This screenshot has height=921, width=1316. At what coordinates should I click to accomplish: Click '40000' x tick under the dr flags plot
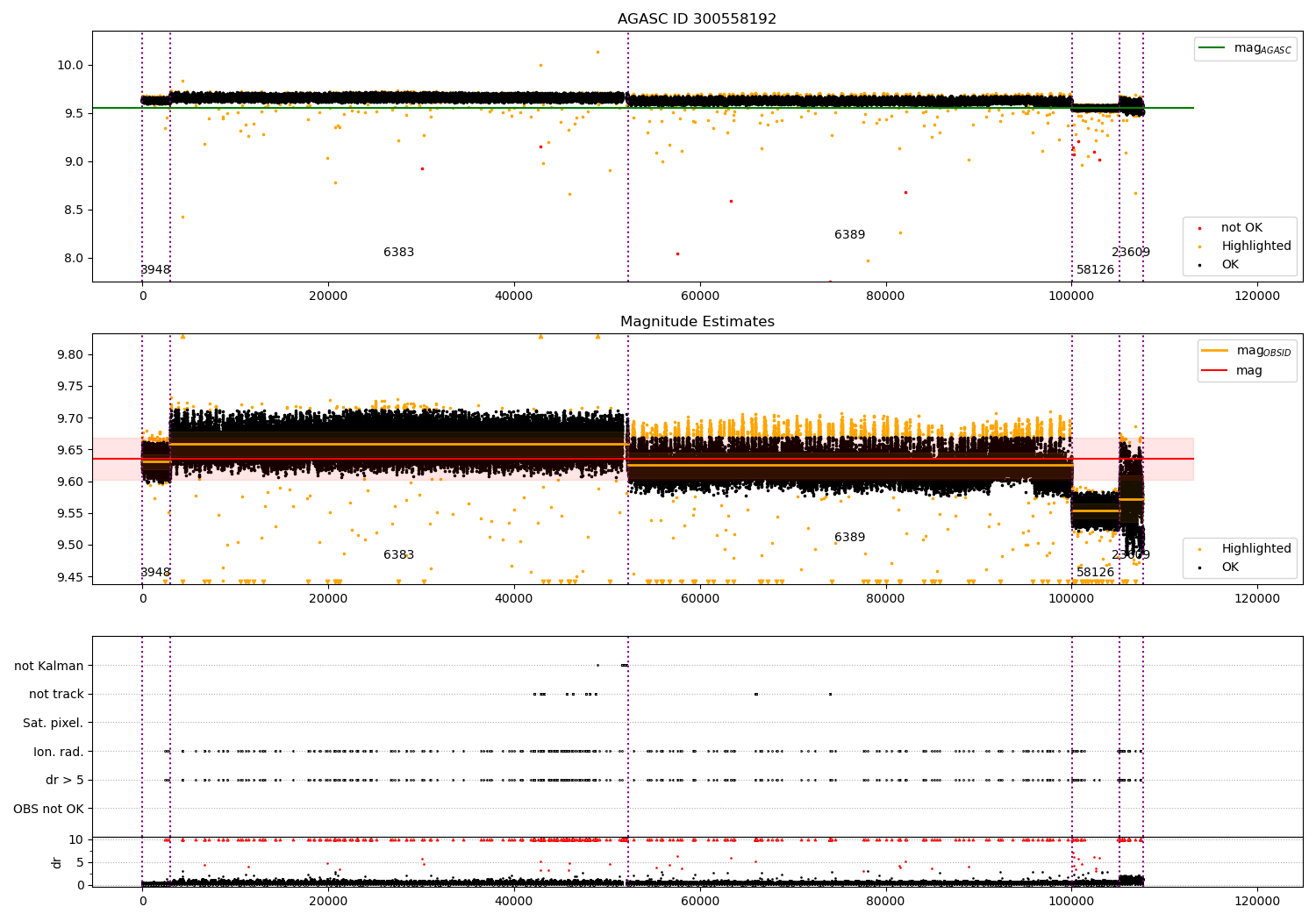pos(513,902)
